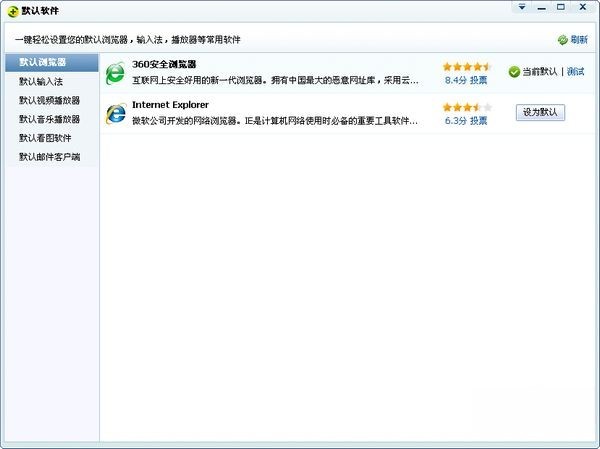The height and width of the screenshot is (449, 600).
Task: Click the 设为默认 button for Internet Explorer
Action: pos(540,113)
